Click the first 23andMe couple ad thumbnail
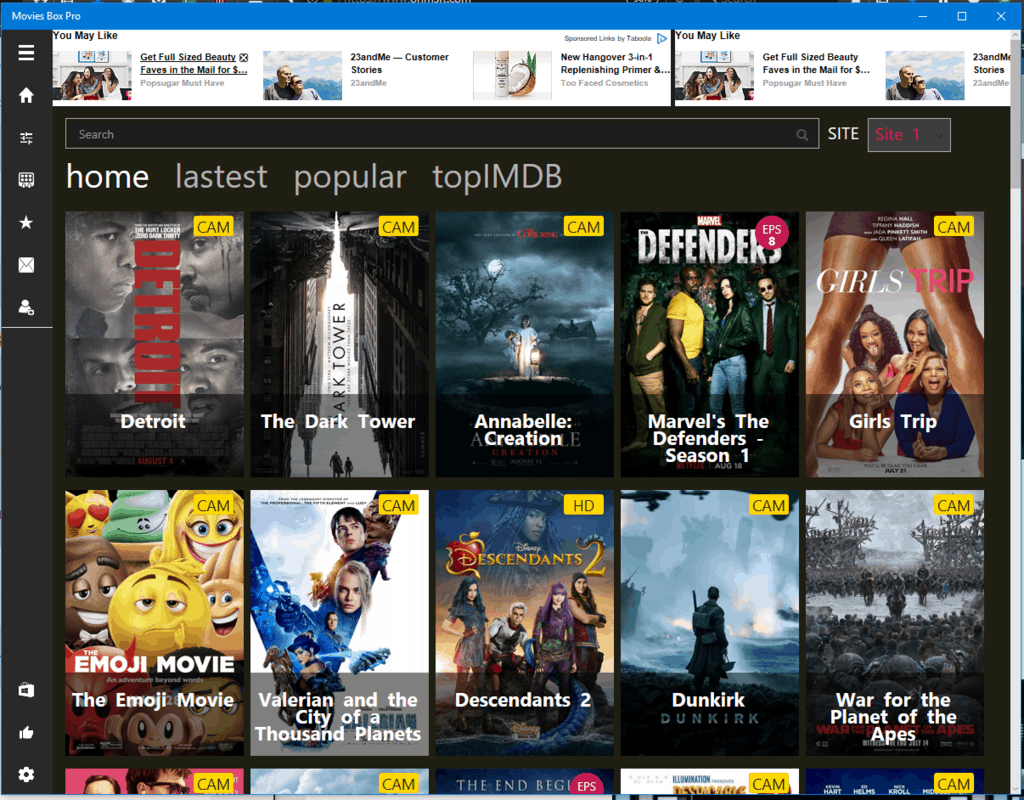Viewport: 1024px width, 800px height. click(x=302, y=76)
